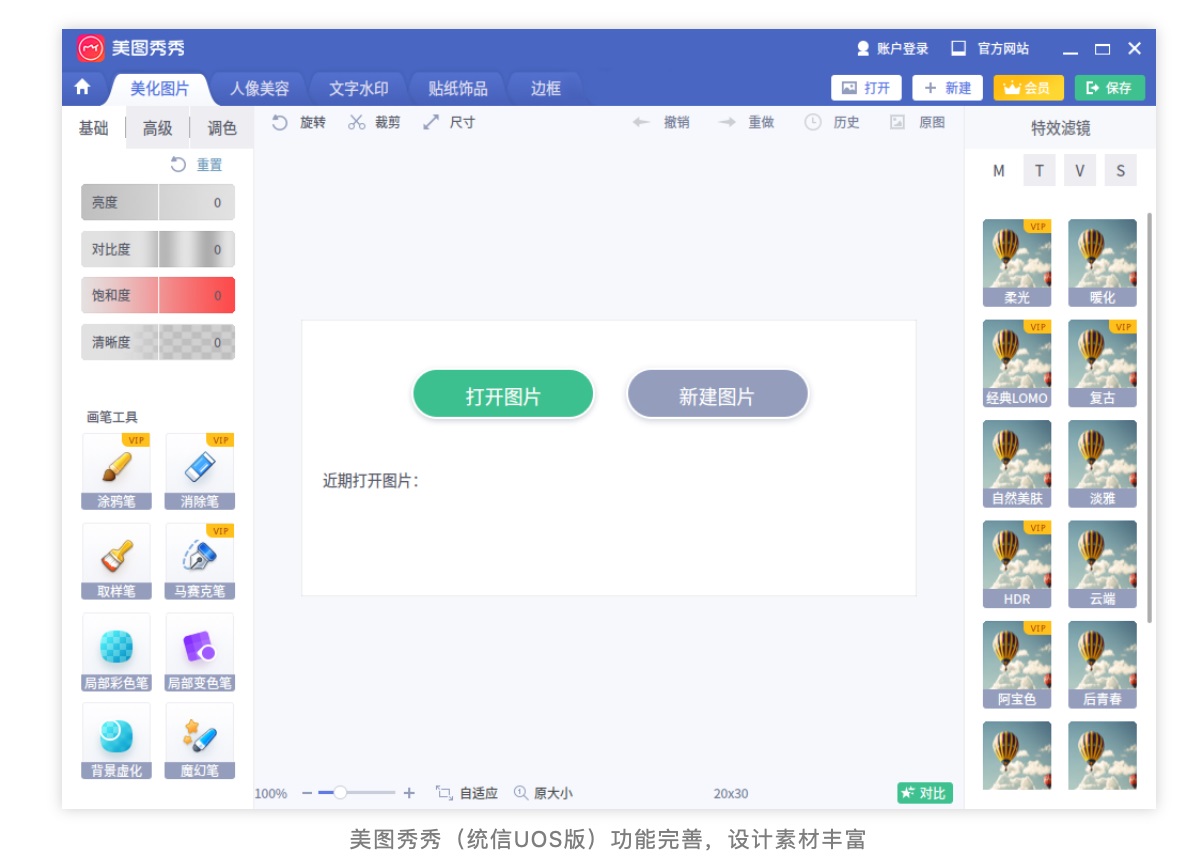
Task: Click the top-right 新建 button
Action: (x=947, y=88)
